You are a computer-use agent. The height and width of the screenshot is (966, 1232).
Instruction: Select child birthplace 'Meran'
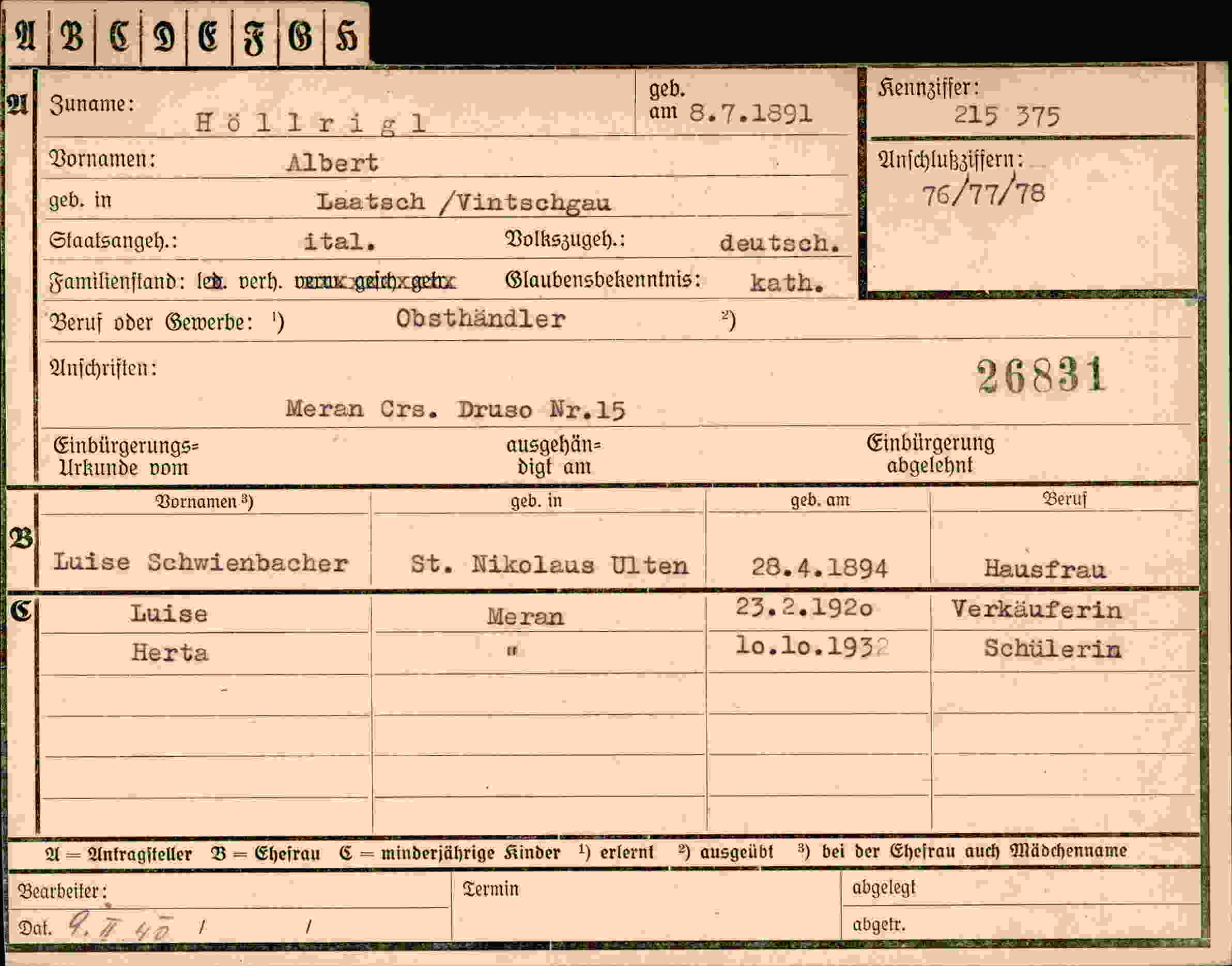(x=526, y=616)
